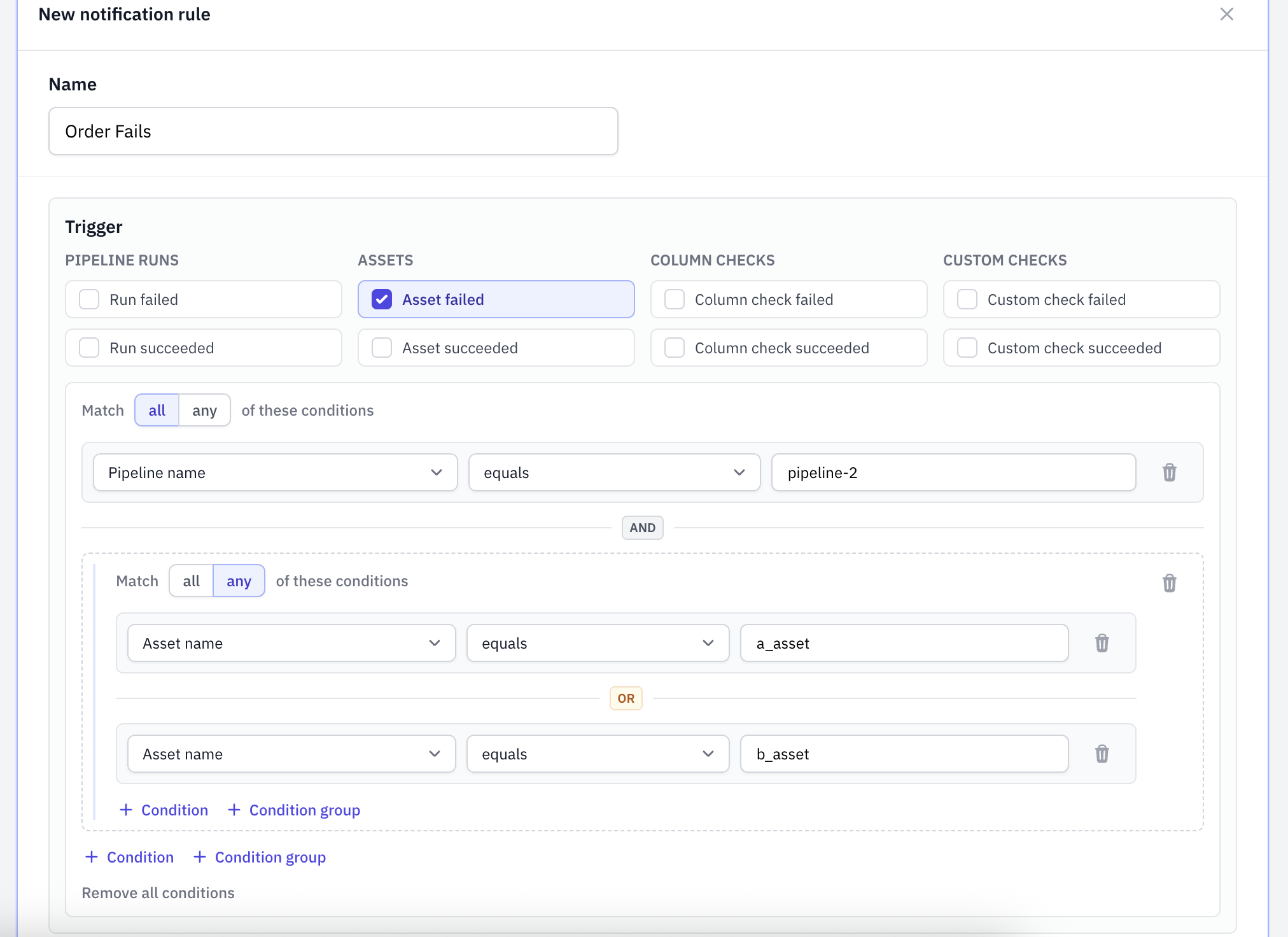Click Remove all conditions
The height and width of the screenshot is (937, 1288).
point(158,892)
